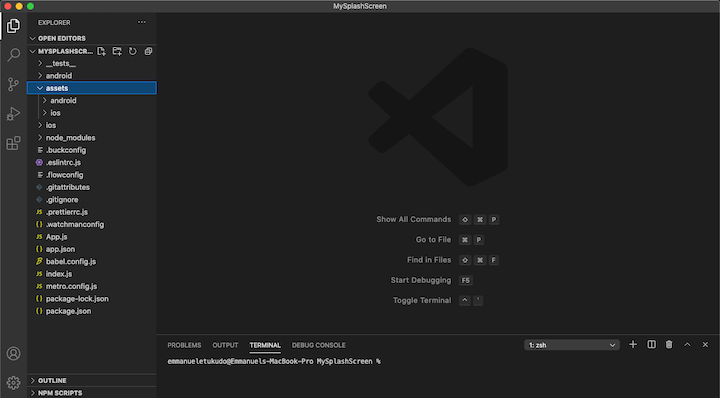Screen dimensions: 720x398
Task: Click the New File icon in explorer
Action: (101, 51)
